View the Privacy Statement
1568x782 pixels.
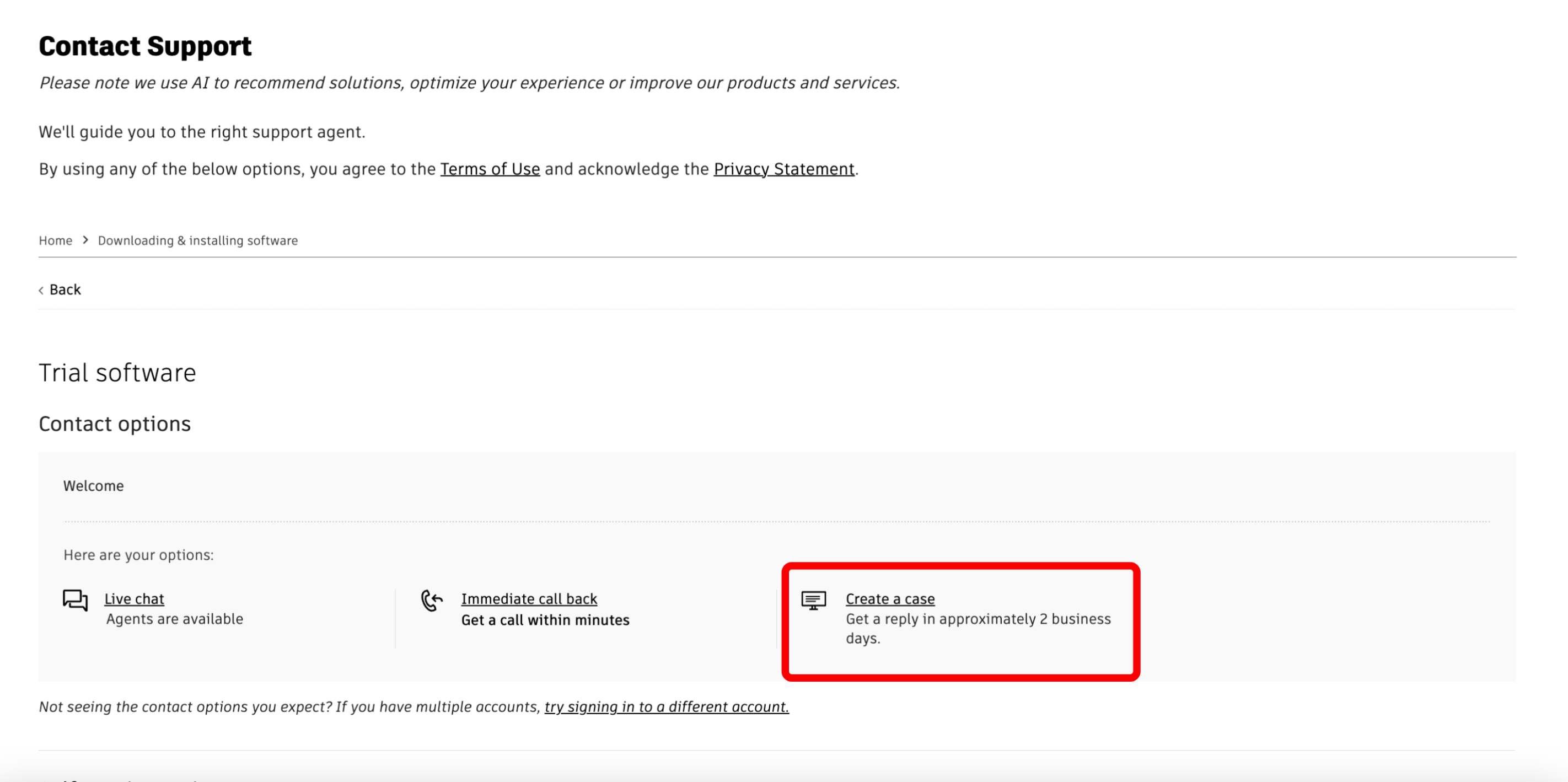(x=783, y=169)
